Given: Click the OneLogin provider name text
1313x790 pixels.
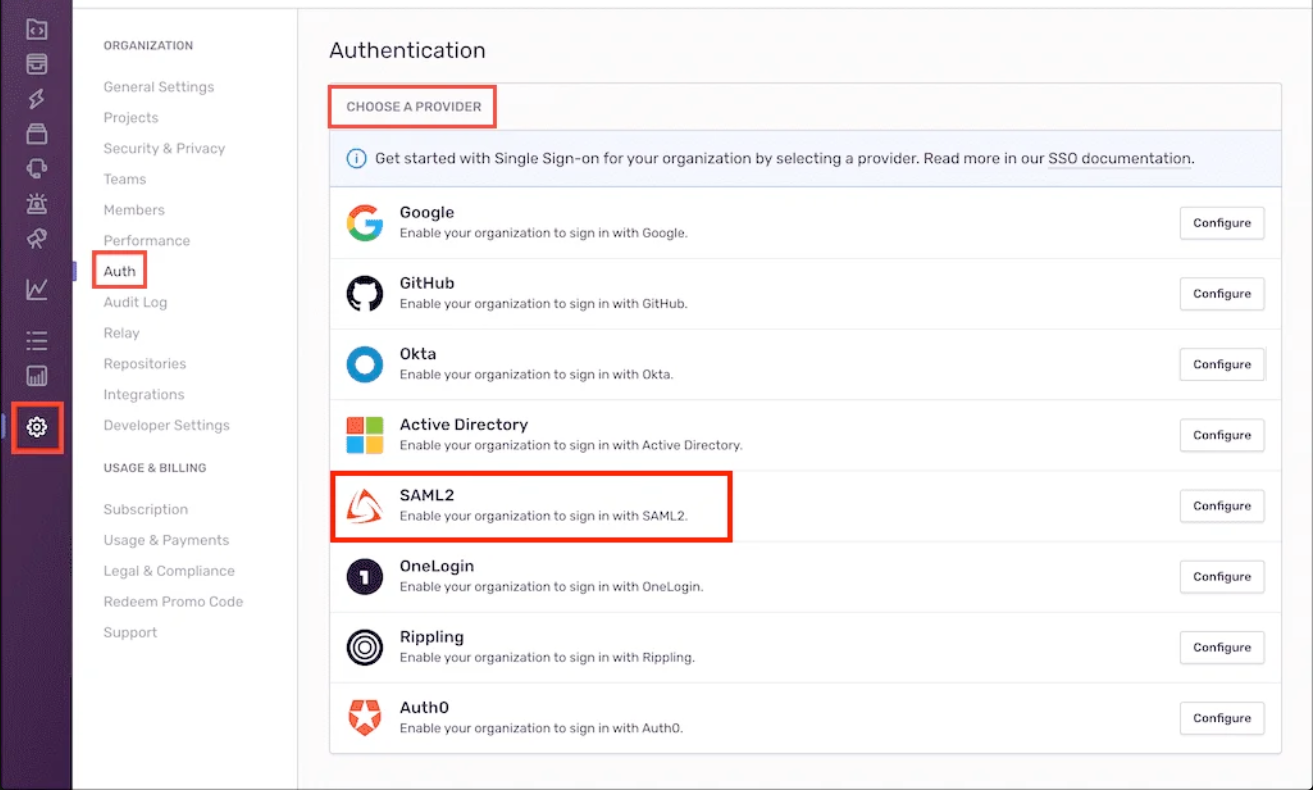Looking at the screenshot, I should click(437, 566).
